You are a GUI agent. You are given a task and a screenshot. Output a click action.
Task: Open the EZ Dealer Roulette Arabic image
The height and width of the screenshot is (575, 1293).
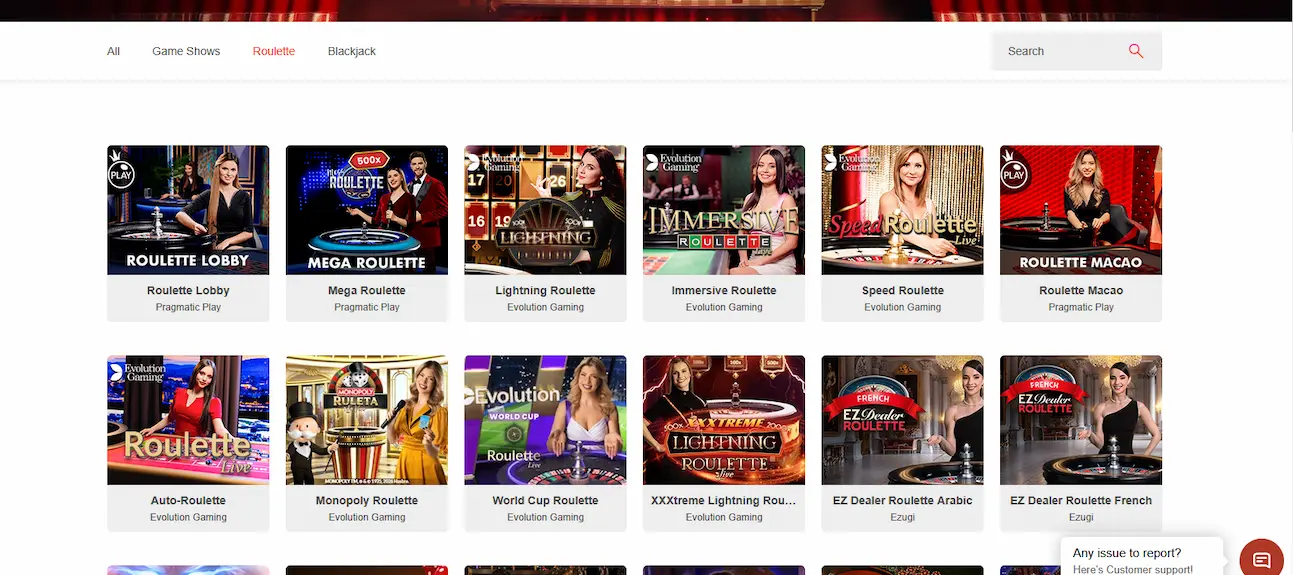902,420
